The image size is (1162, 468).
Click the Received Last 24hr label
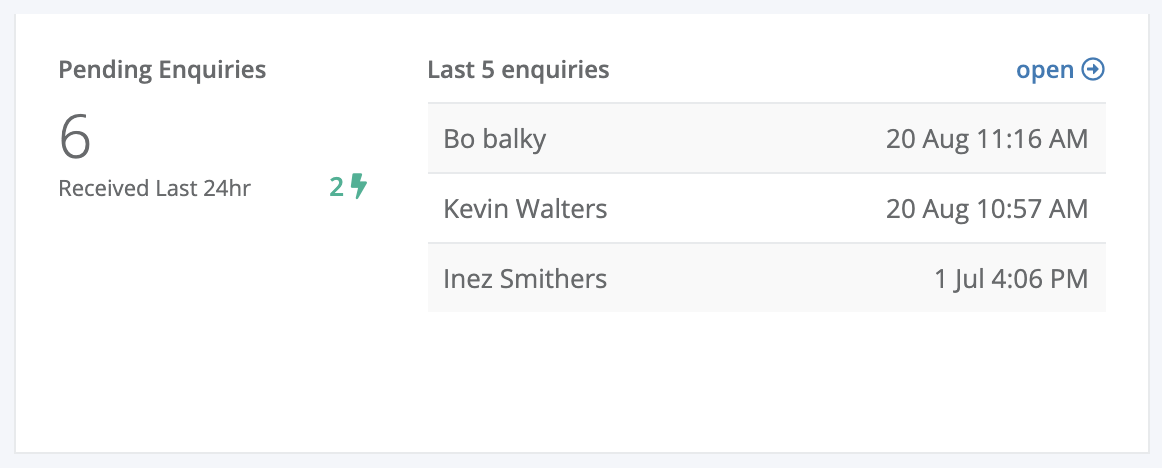[155, 189]
